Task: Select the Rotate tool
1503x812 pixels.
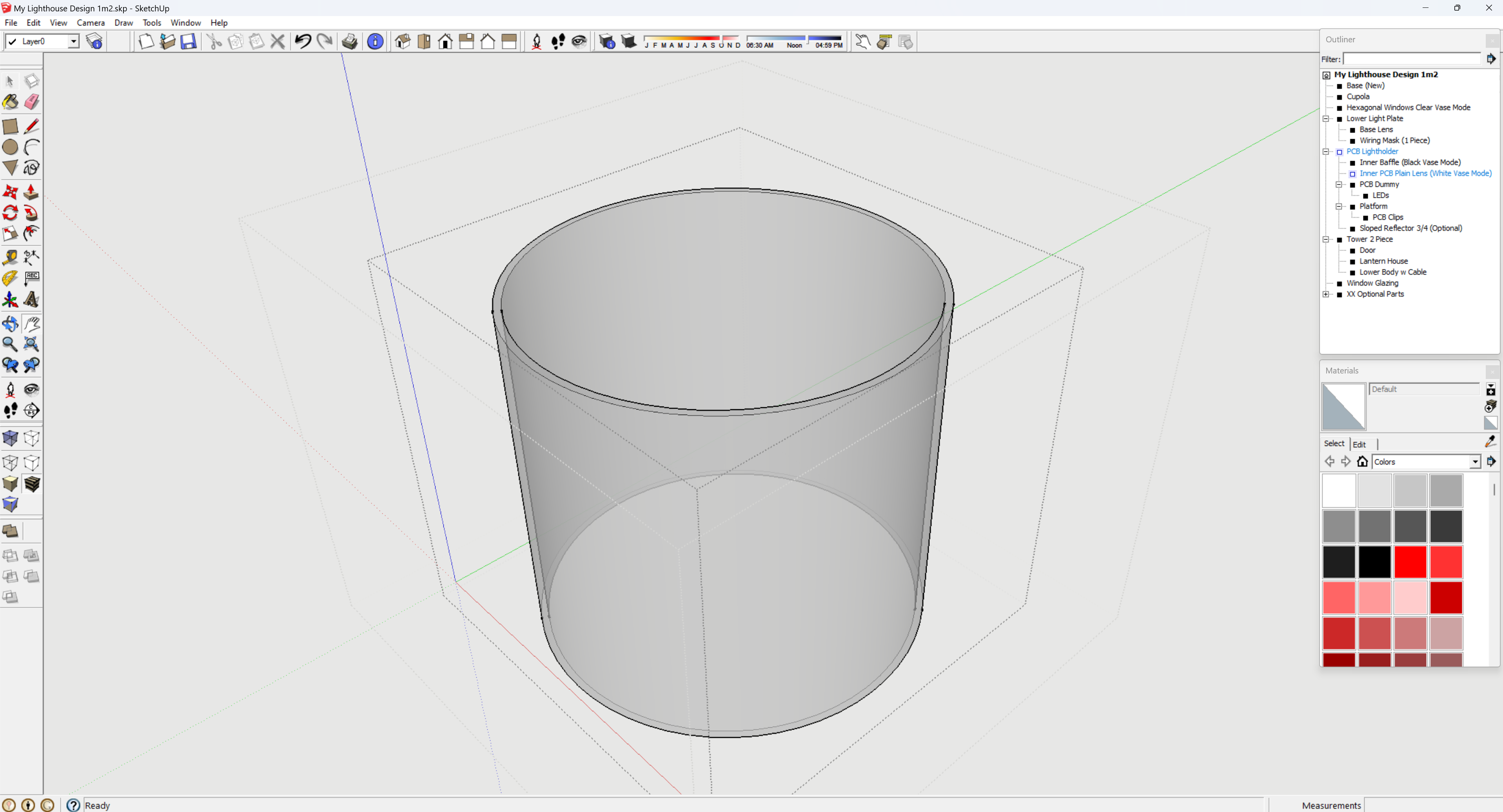Action: pos(11,213)
